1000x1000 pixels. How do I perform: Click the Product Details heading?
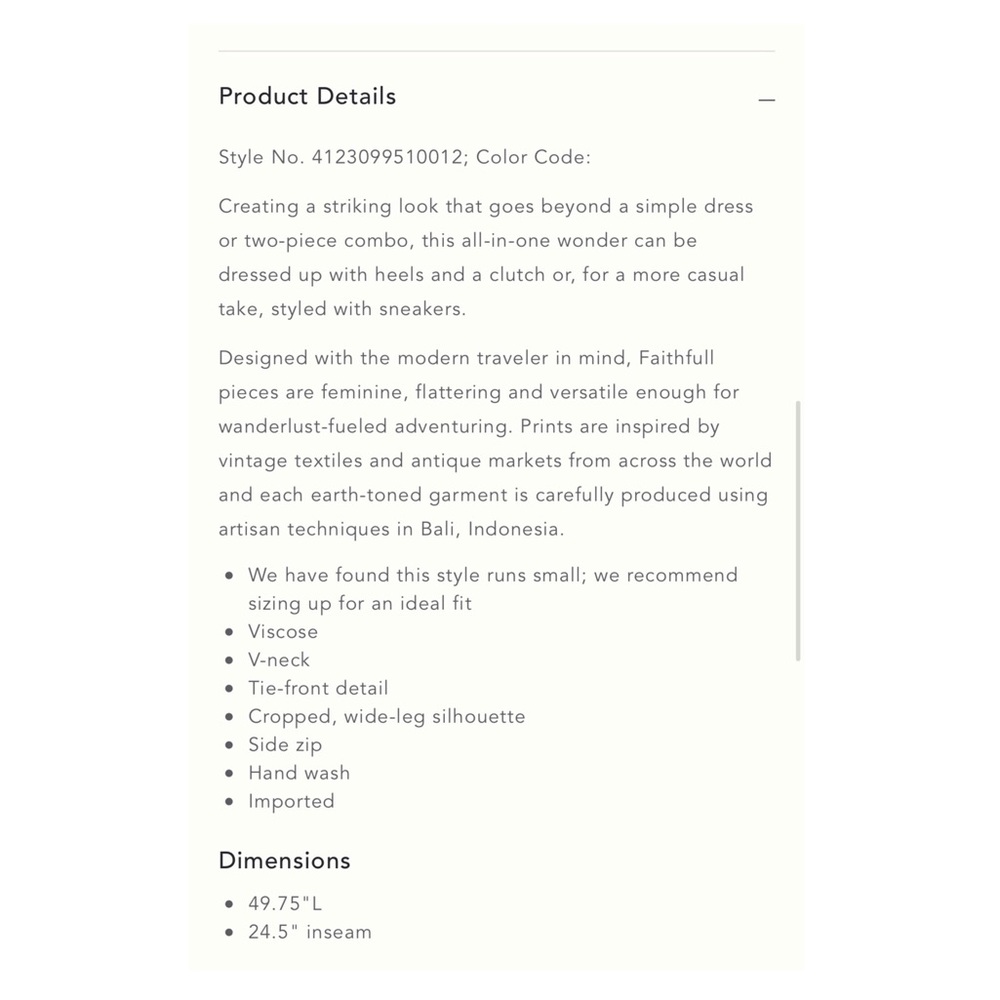tap(307, 96)
